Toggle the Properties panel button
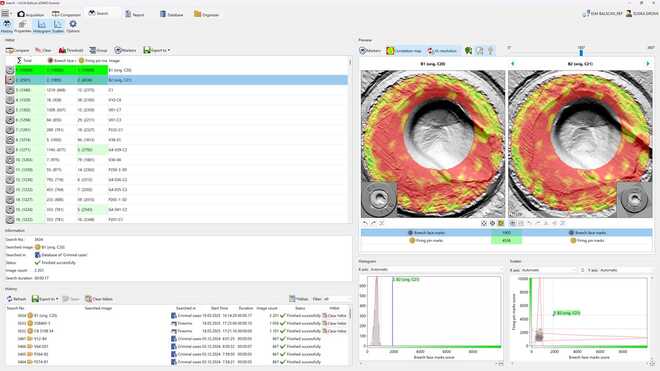 [x=23, y=27]
